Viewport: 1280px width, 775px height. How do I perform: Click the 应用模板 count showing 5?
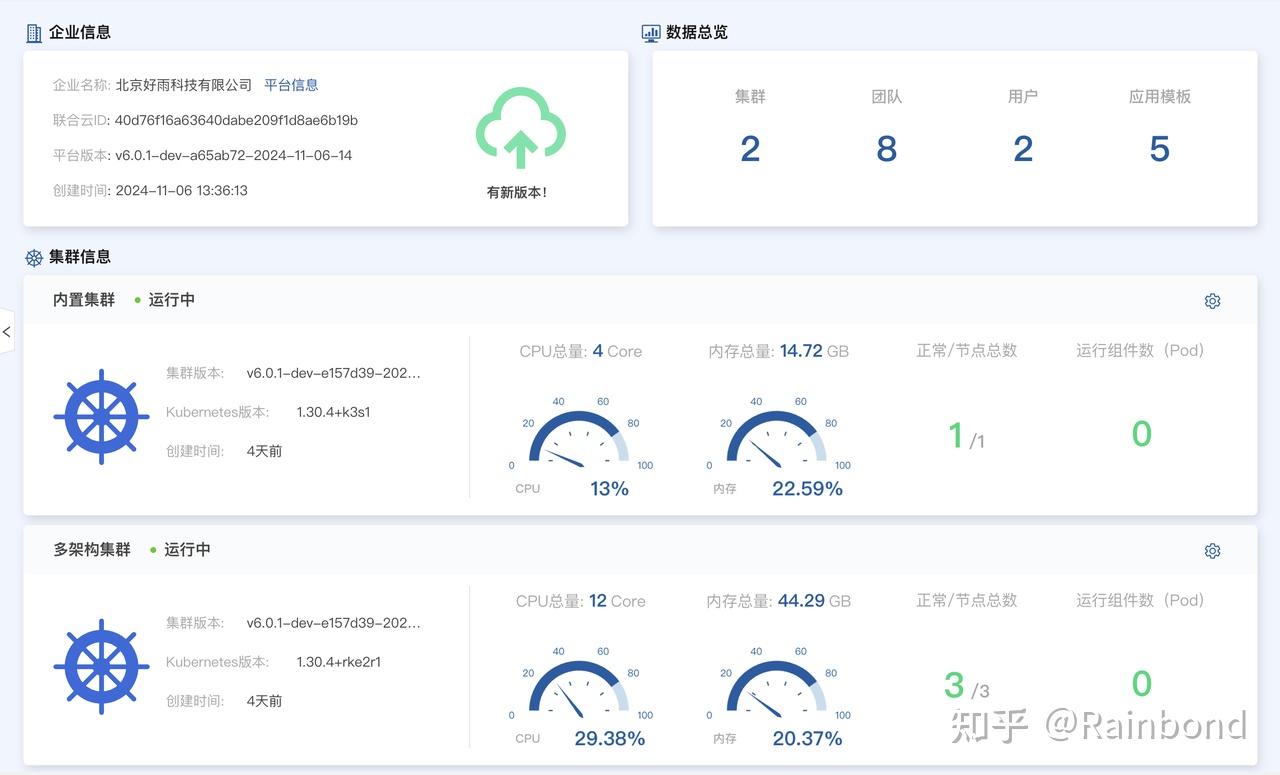coord(1159,149)
